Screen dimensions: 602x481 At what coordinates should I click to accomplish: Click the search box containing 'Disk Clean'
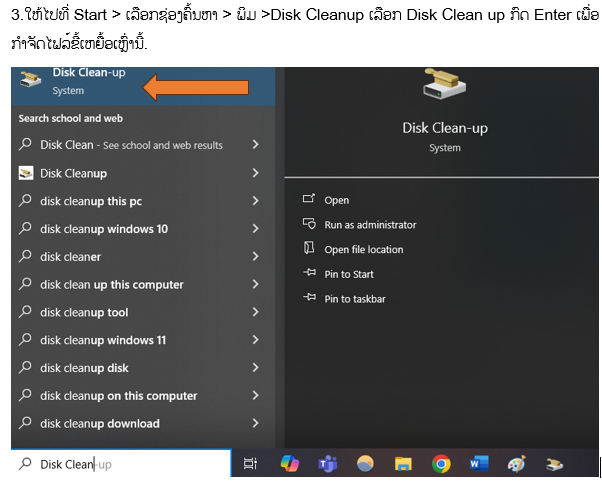[x=120, y=464]
